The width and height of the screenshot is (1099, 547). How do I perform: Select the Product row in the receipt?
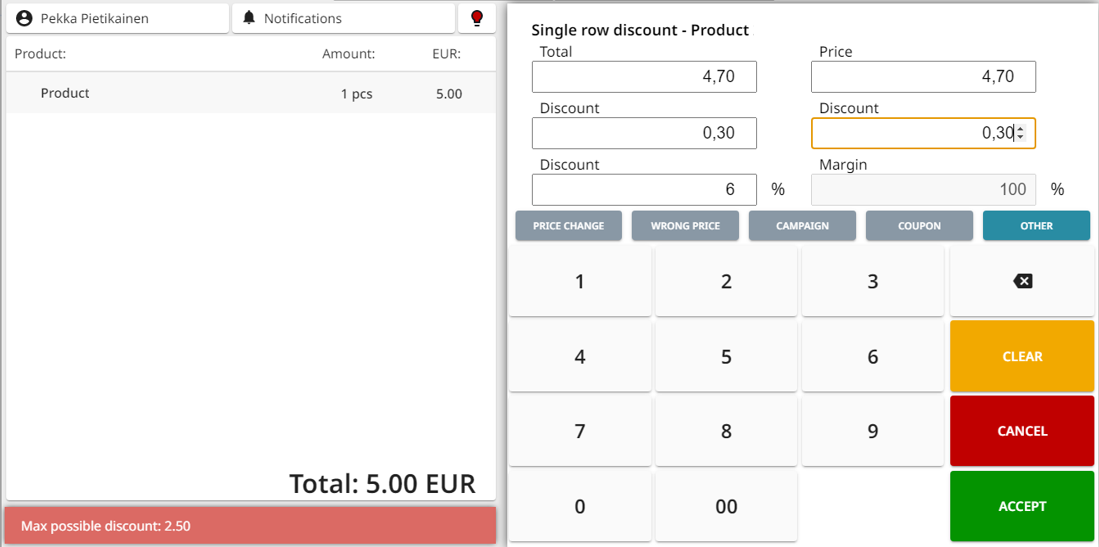[250, 94]
